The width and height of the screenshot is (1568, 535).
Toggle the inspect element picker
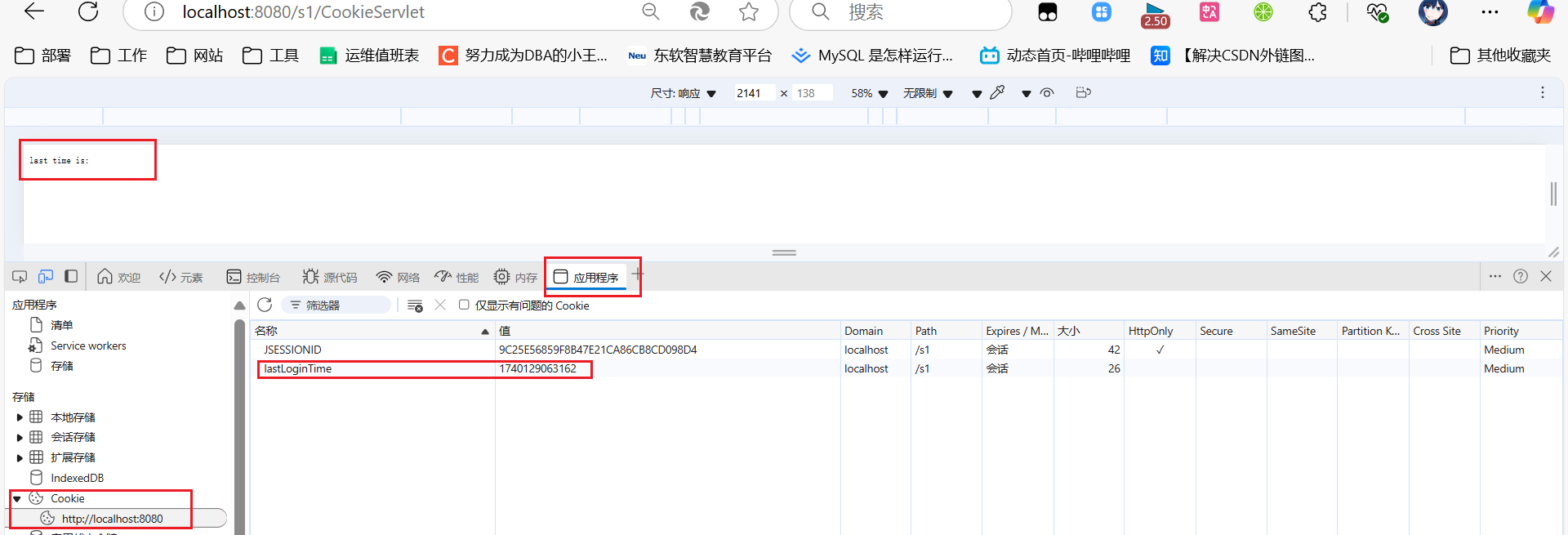pyautogui.click(x=20, y=277)
